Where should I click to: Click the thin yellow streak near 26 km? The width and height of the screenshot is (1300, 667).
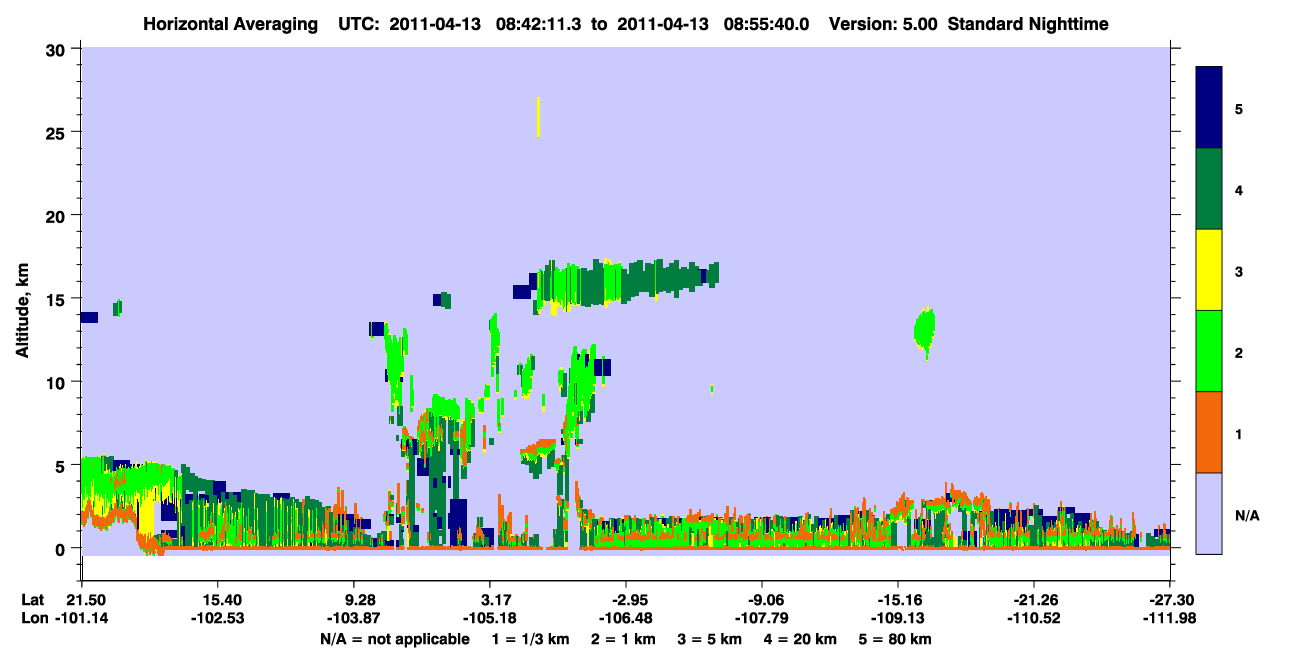[x=539, y=117]
